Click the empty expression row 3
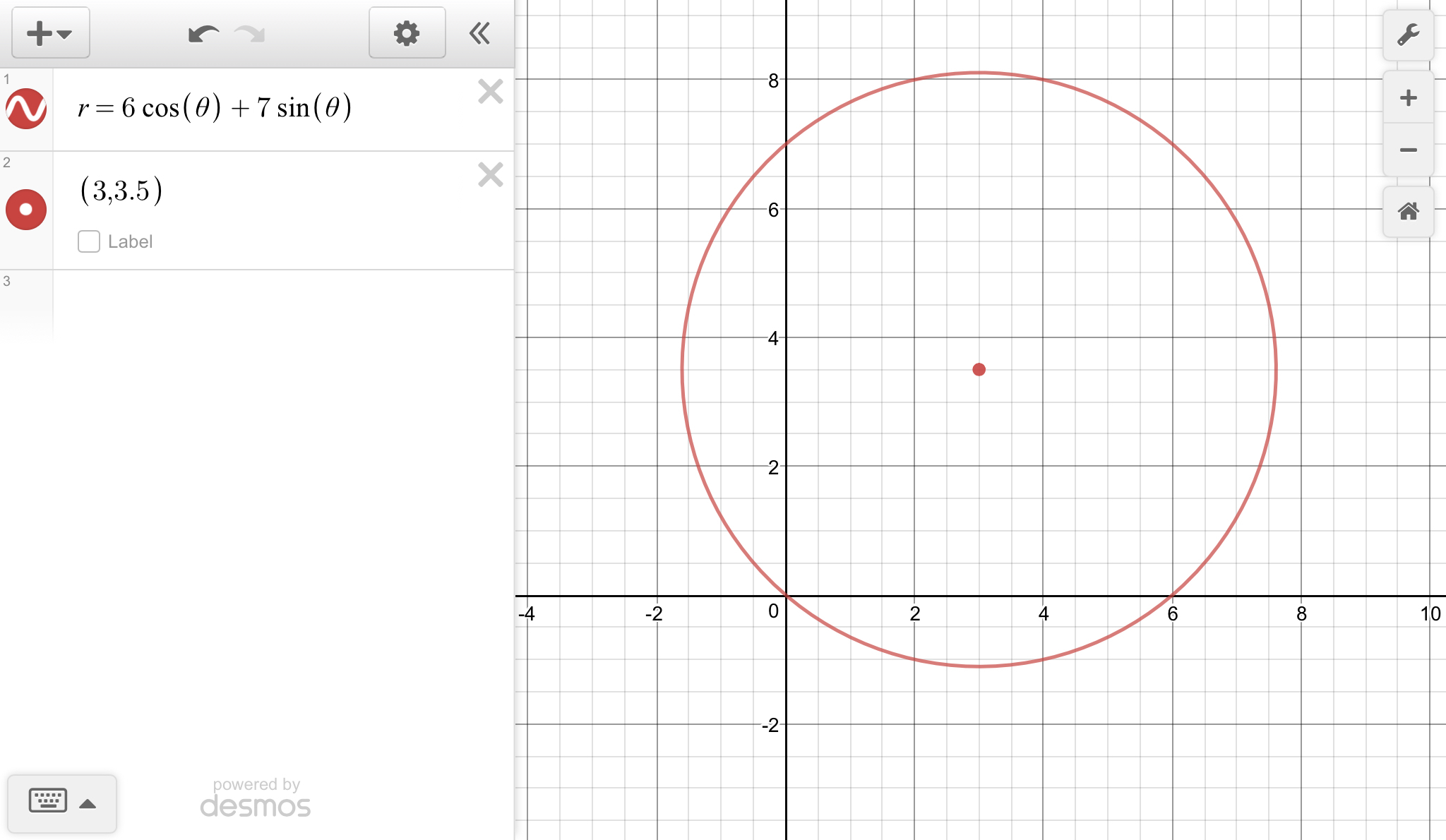The image size is (1446, 840). 282,305
